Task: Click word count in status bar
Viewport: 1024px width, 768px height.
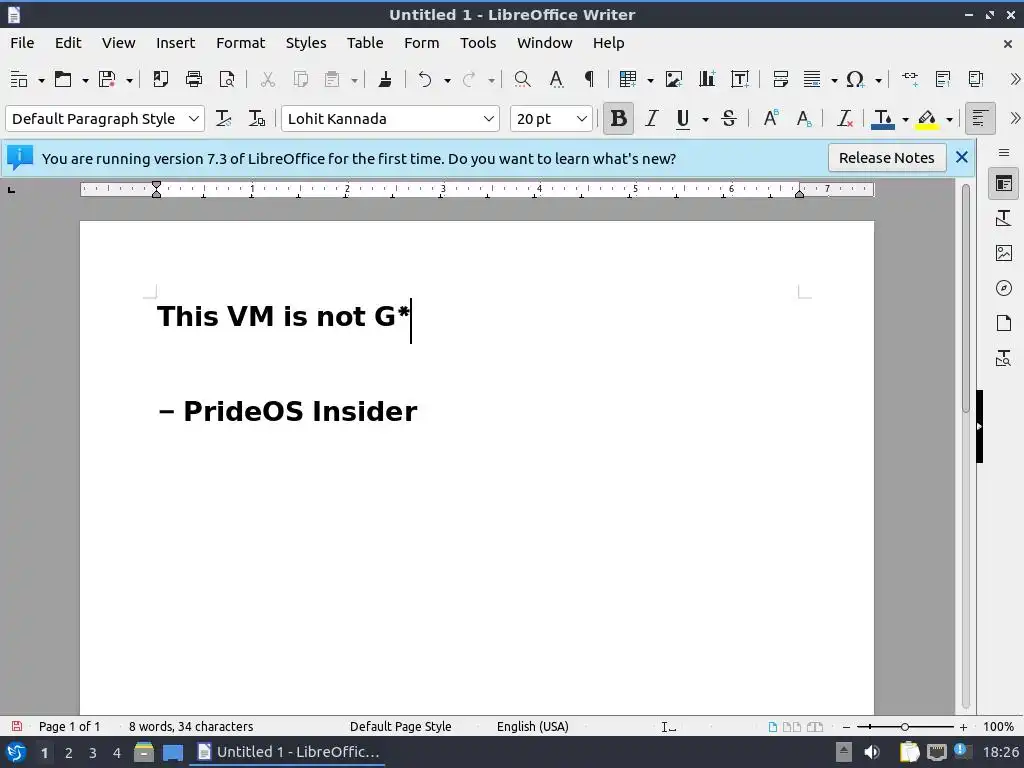Action: click(191, 727)
